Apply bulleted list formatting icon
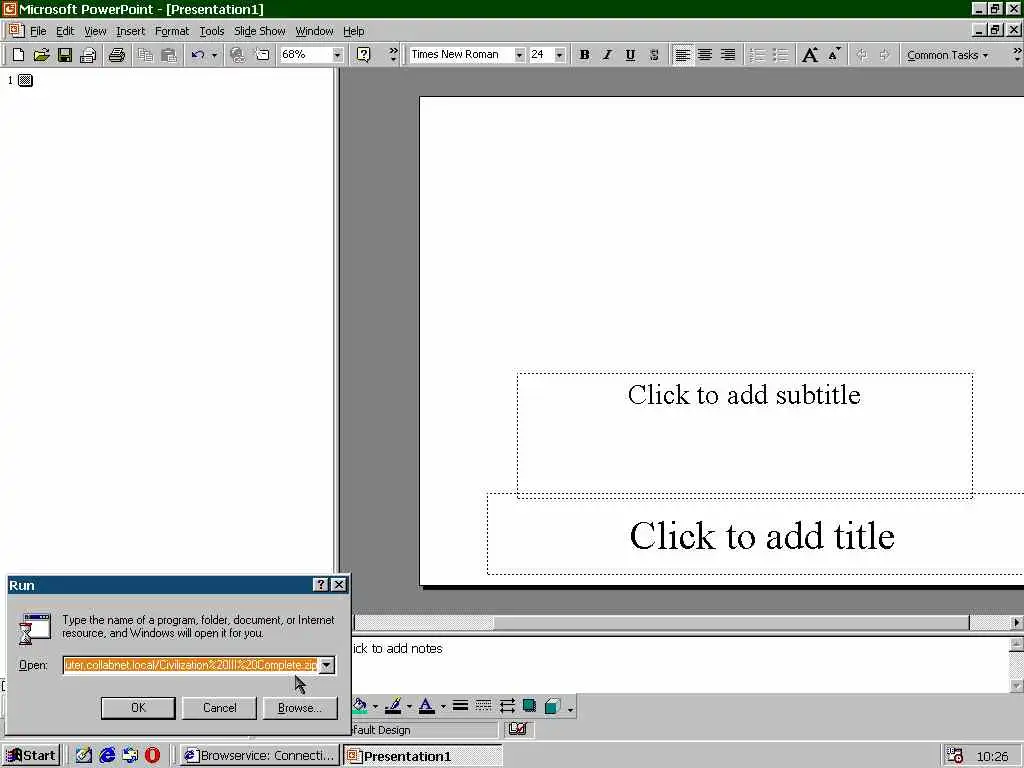The image size is (1024, 768). (x=780, y=55)
